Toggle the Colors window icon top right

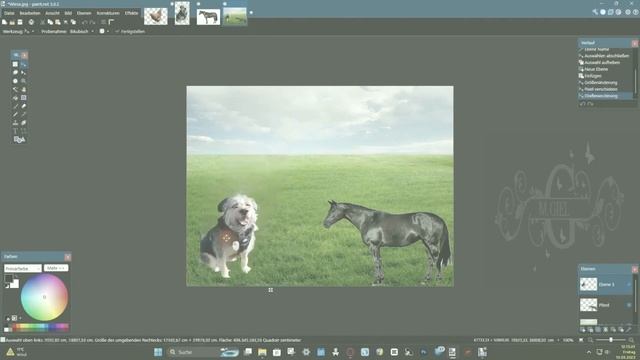coord(618,12)
